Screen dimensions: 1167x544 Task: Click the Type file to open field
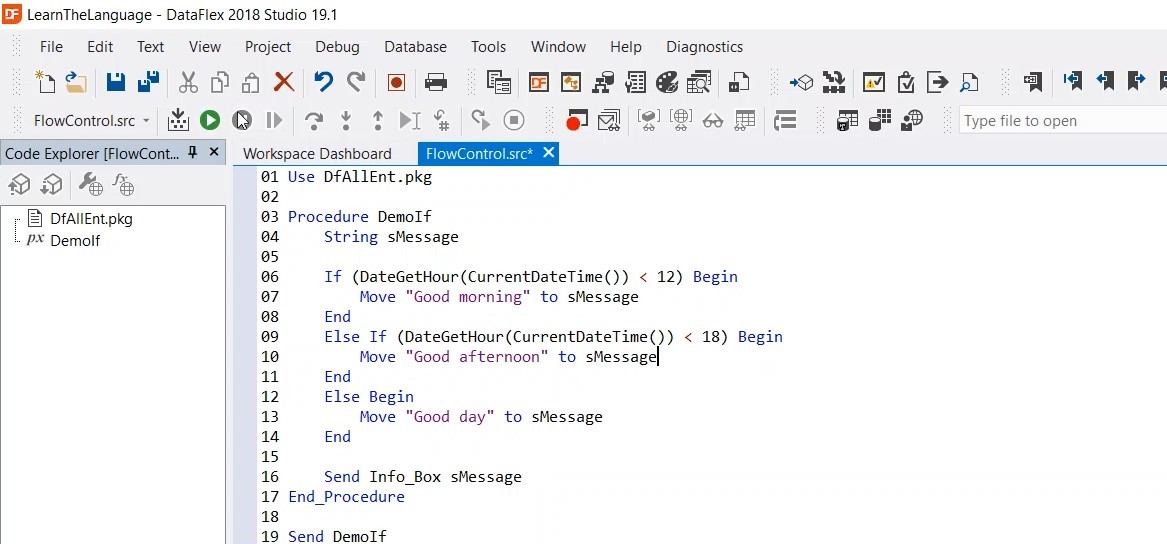point(1060,121)
